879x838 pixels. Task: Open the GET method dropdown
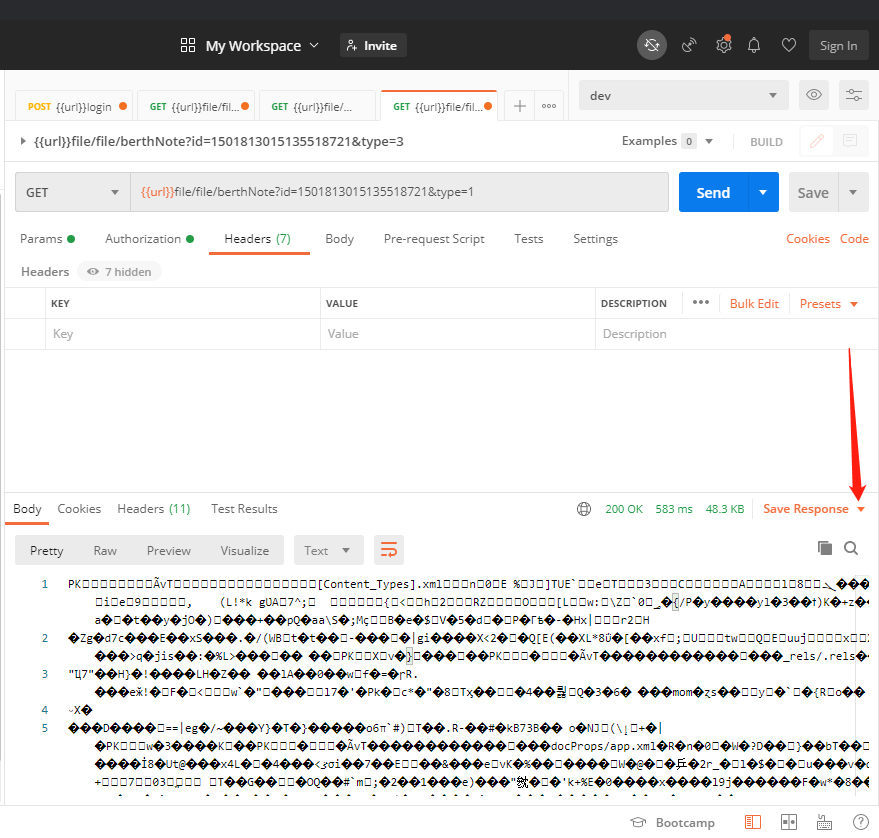pos(73,192)
